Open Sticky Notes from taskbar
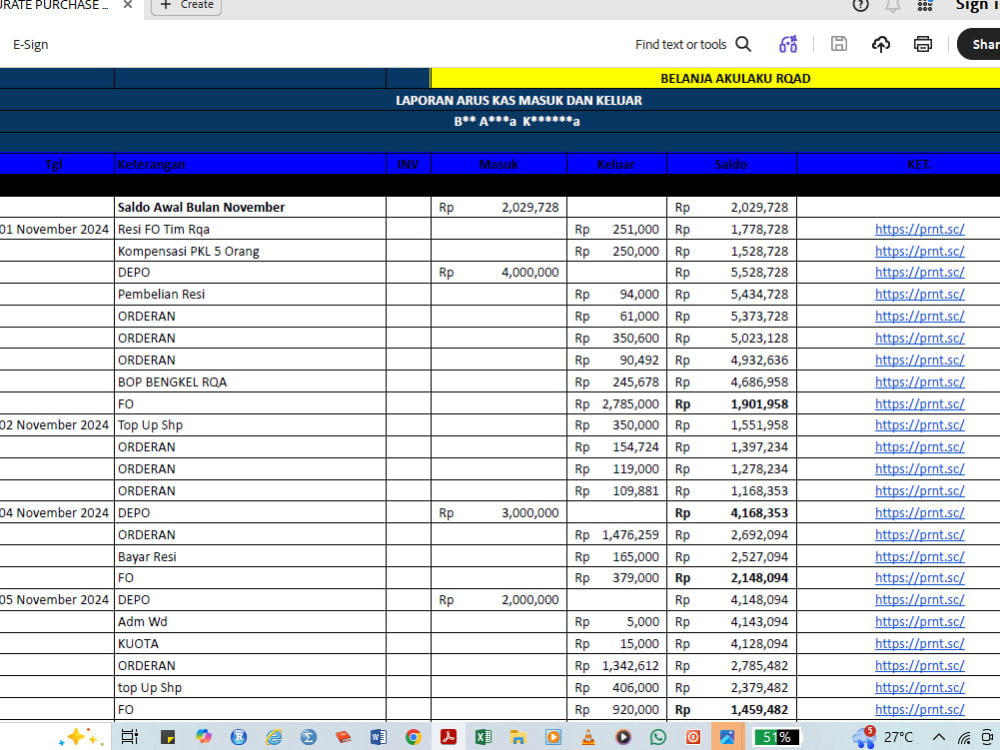 [x=168, y=737]
